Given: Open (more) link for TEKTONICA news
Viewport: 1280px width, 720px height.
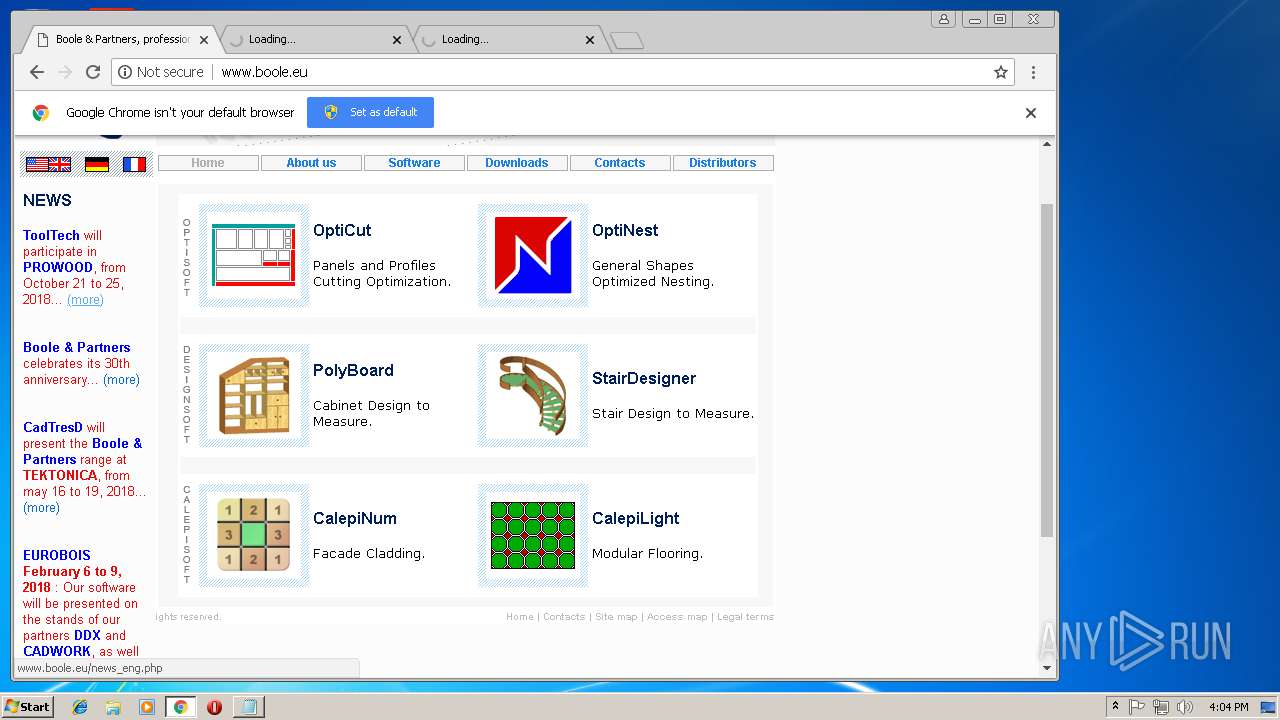Looking at the screenshot, I should [41, 508].
